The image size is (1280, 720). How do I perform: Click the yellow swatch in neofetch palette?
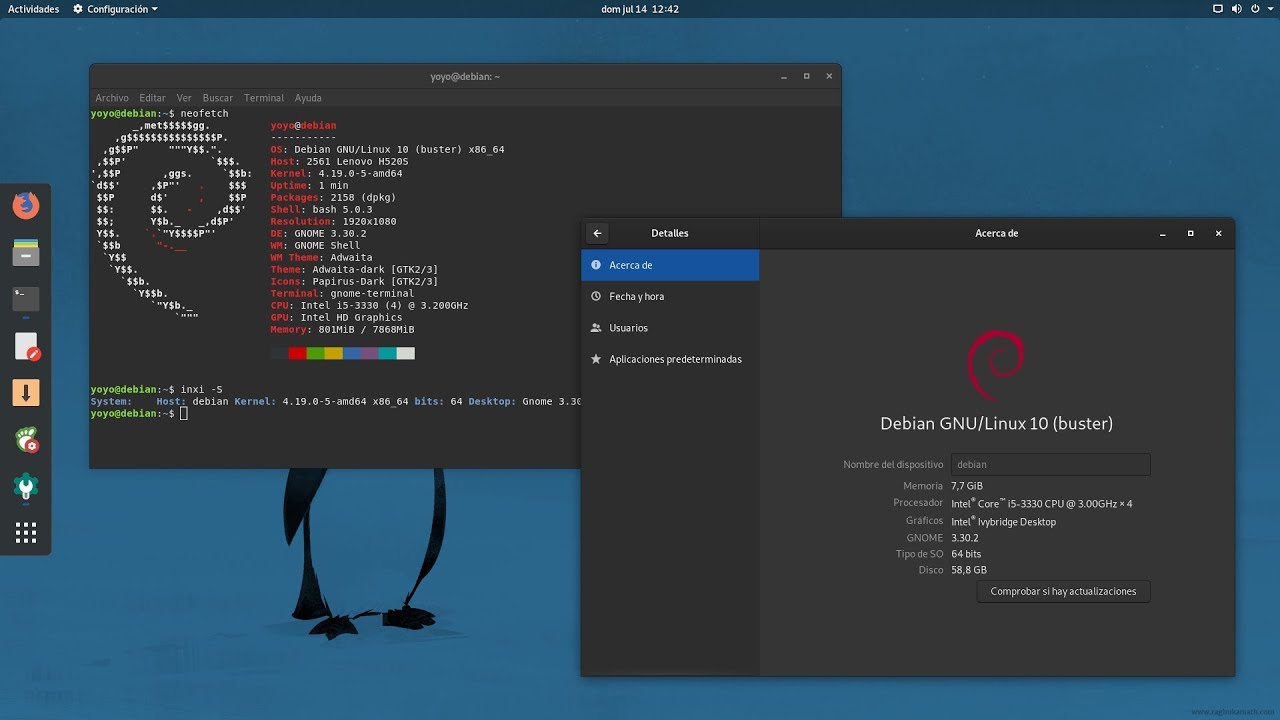coord(333,353)
